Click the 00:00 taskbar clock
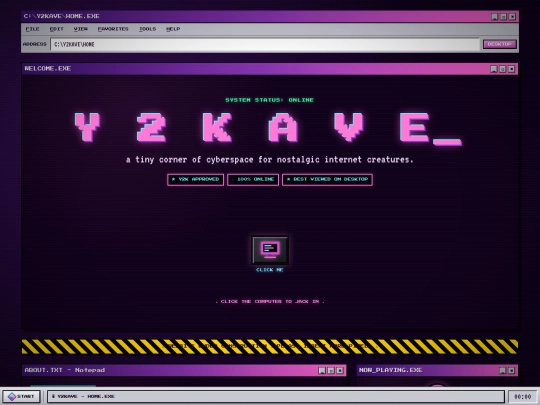The height and width of the screenshot is (405, 540). coord(522,397)
